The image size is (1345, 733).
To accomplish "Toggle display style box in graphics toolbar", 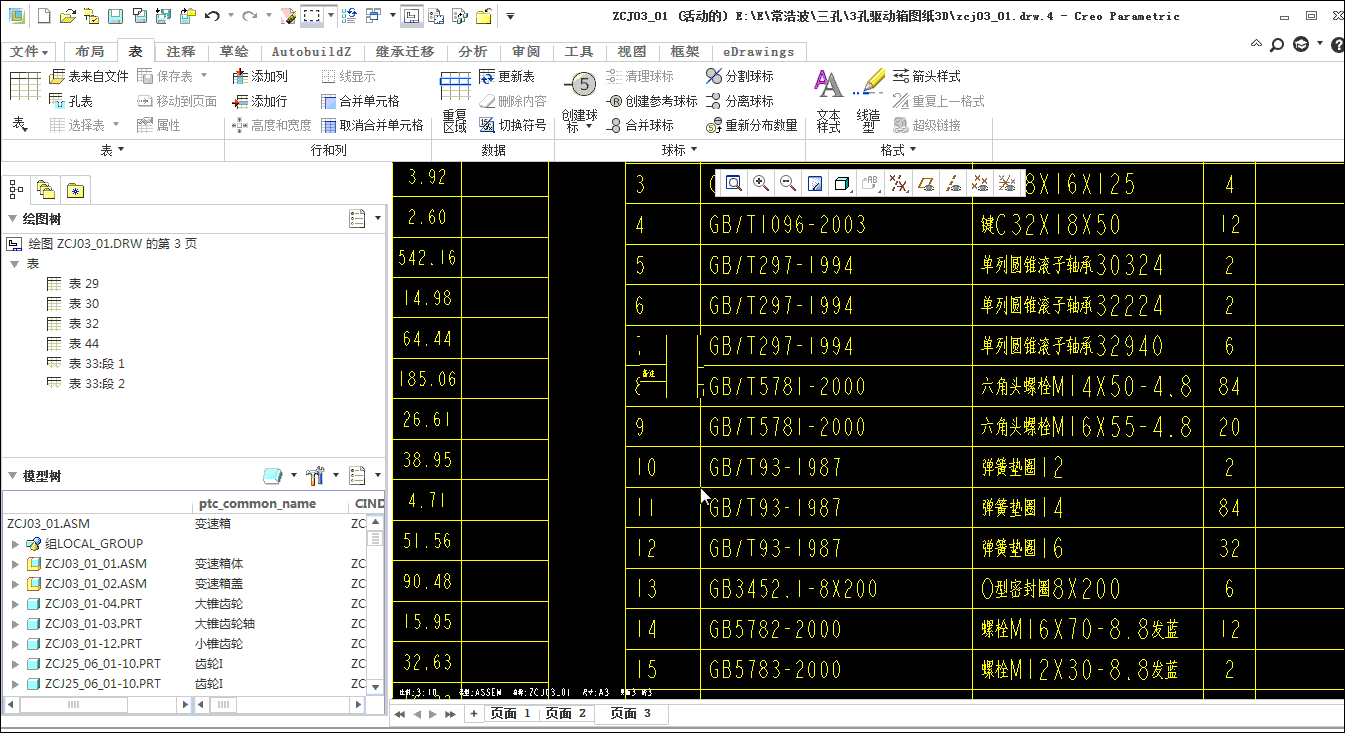I will [842, 183].
